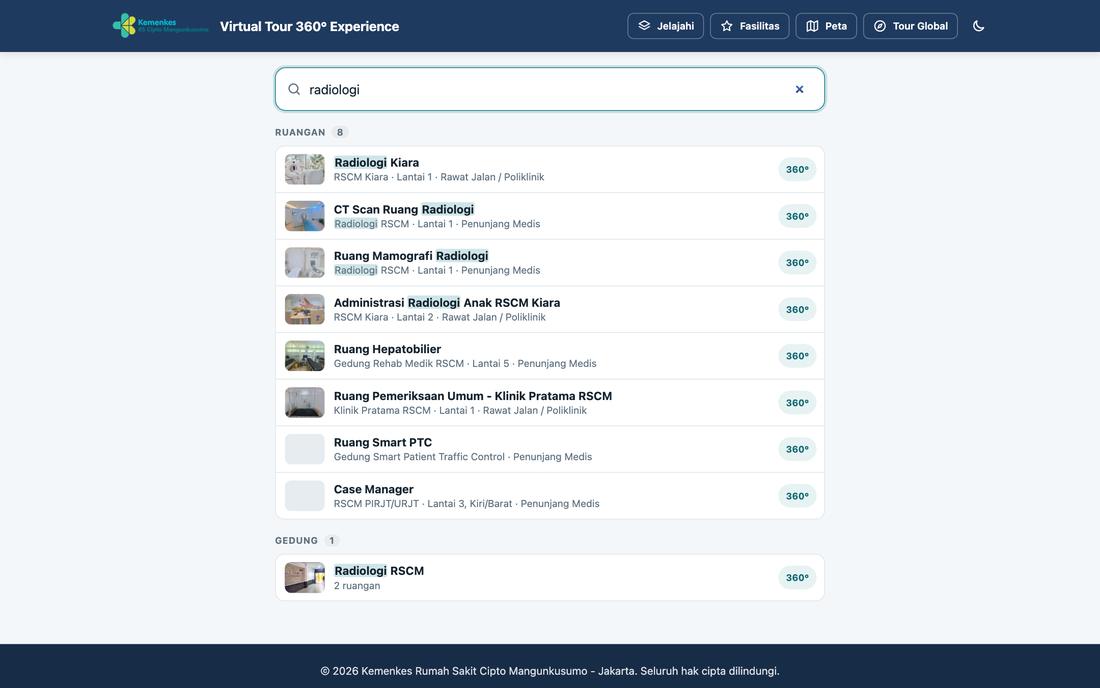Click the '2 ruangan' text under Radiologi RSCM

coord(357,586)
